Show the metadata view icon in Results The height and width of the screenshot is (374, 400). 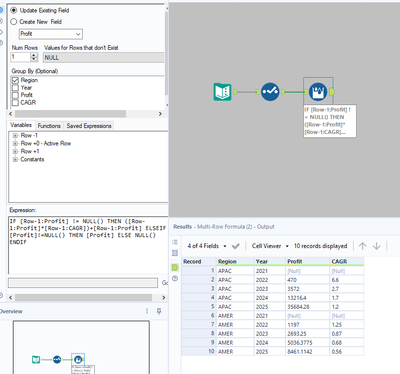tap(175, 253)
